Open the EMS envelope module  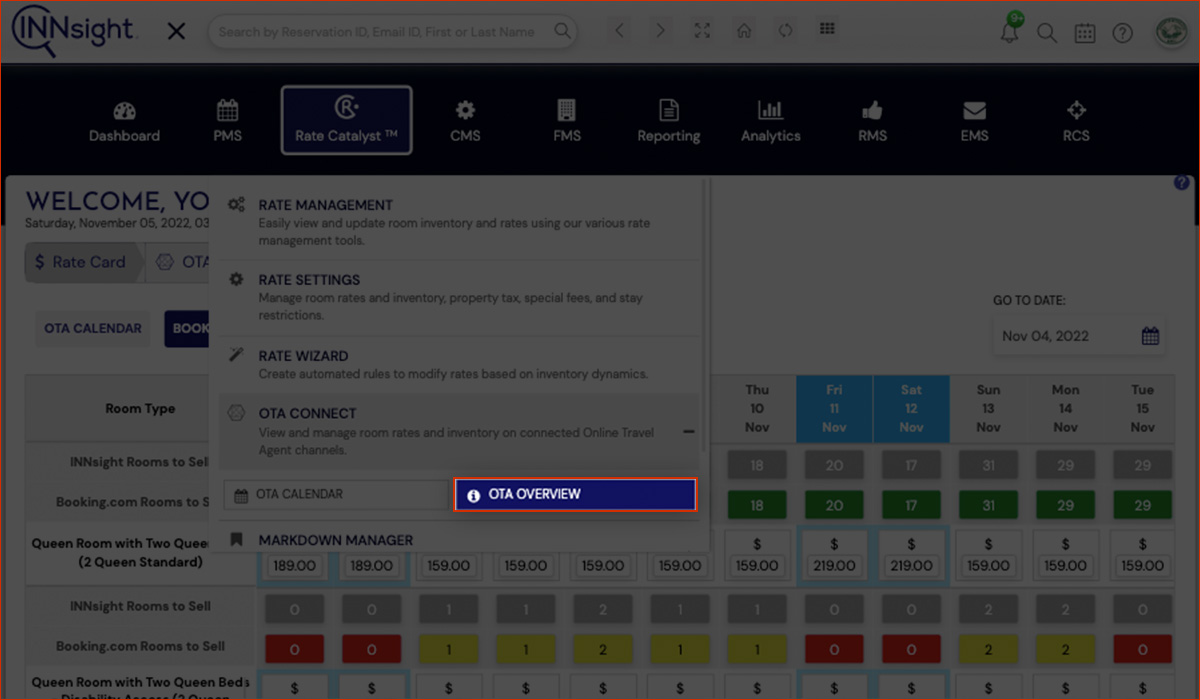[974, 122]
